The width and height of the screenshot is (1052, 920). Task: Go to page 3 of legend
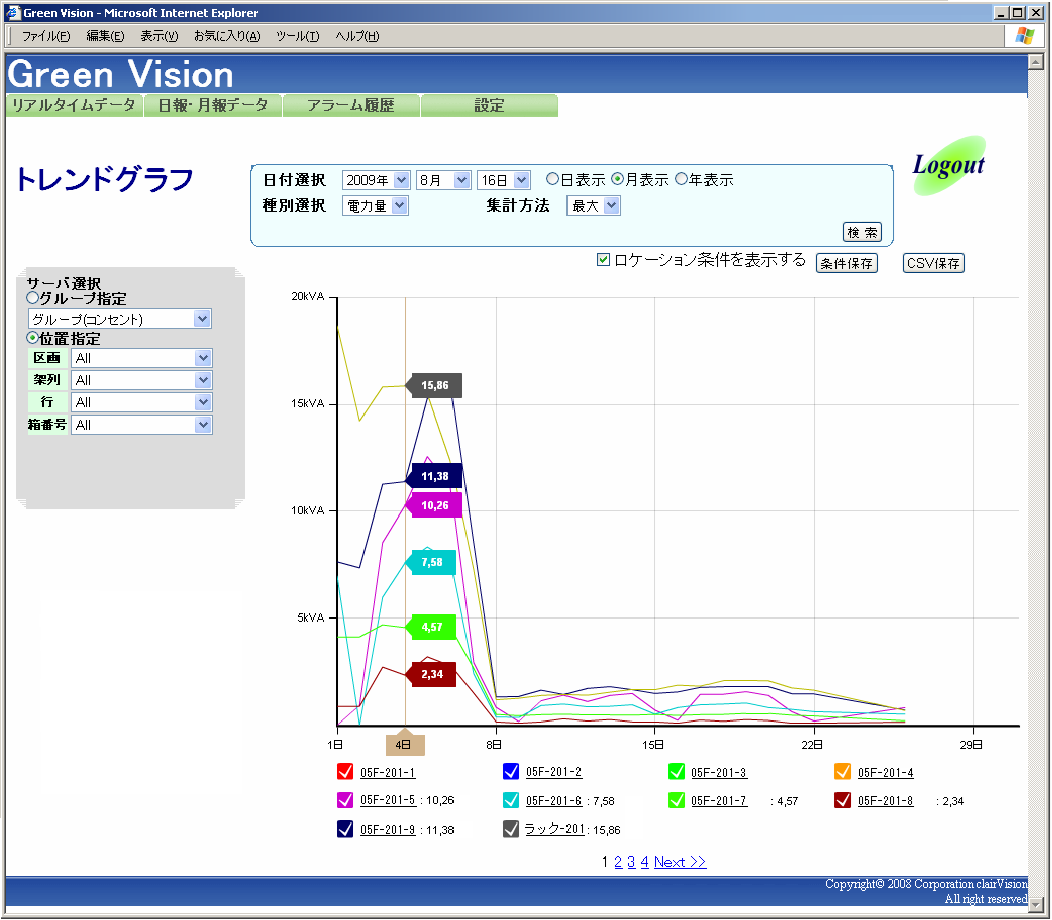pos(631,862)
